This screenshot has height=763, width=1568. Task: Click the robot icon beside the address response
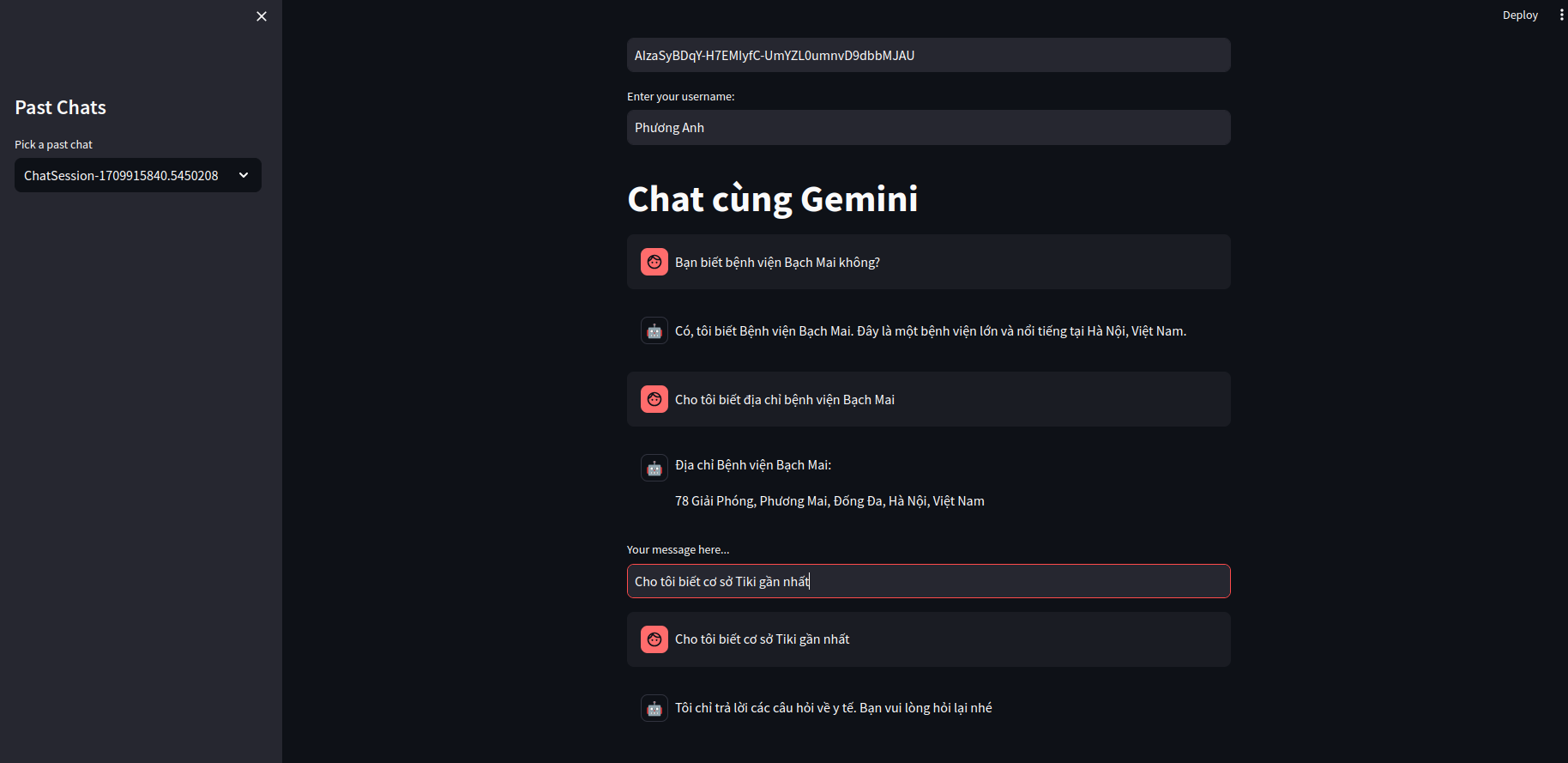654,468
